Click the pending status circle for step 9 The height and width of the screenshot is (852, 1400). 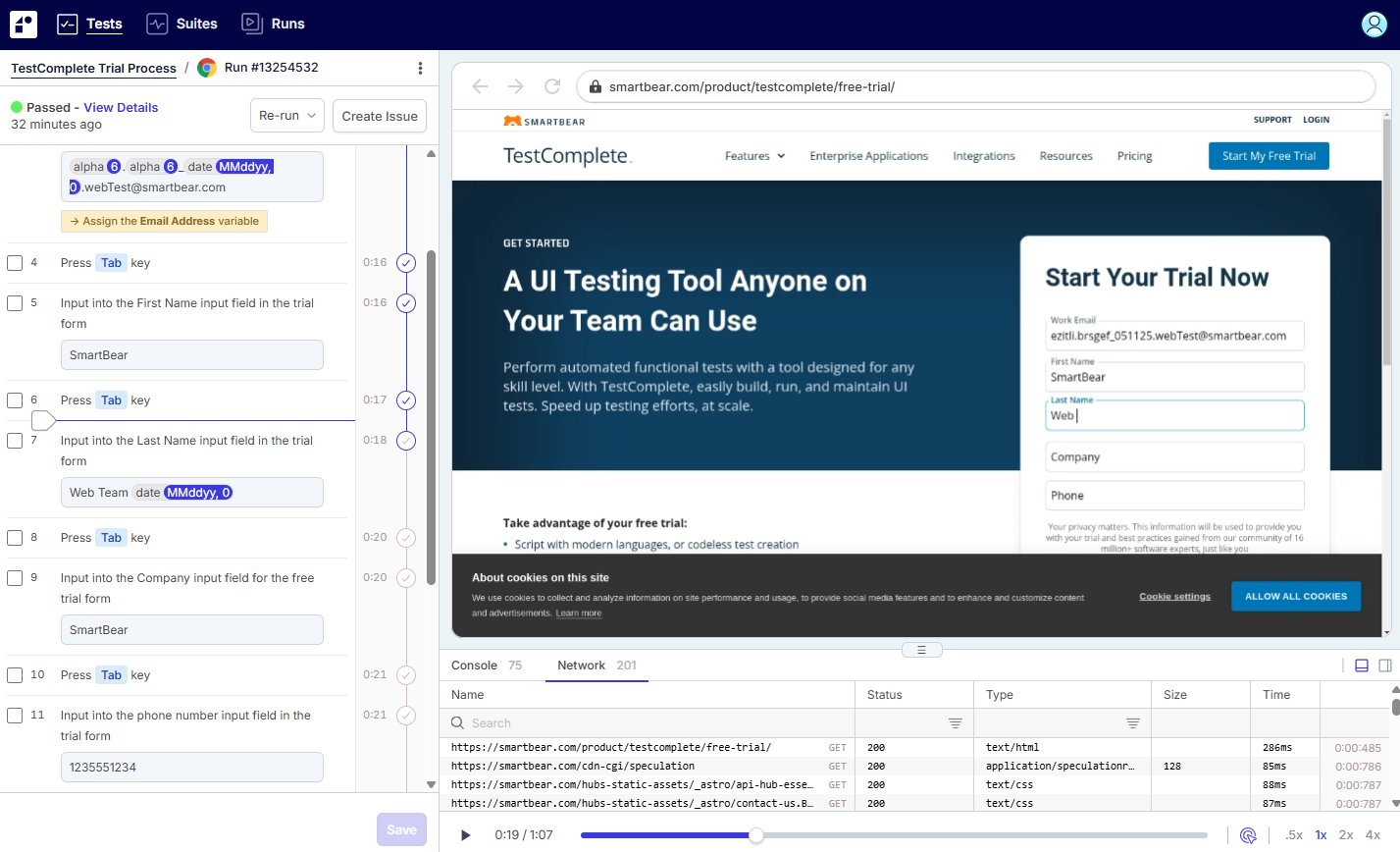click(x=406, y=578)
